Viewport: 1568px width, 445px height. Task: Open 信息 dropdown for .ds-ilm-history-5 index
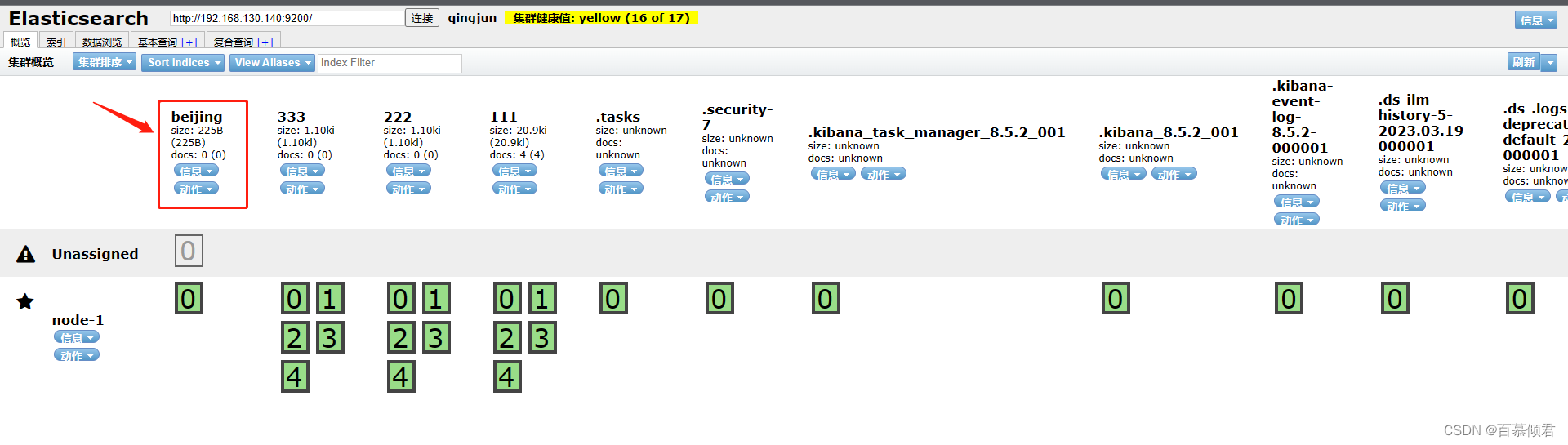tap(1403, 188)
